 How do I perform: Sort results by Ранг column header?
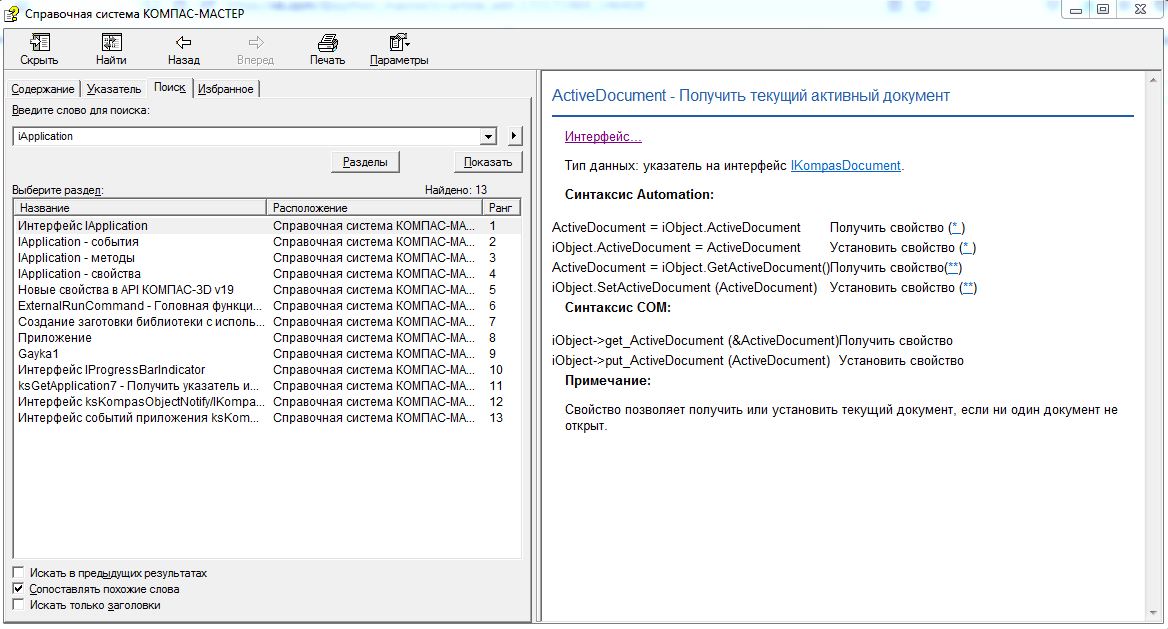click(x=501, y=208)
